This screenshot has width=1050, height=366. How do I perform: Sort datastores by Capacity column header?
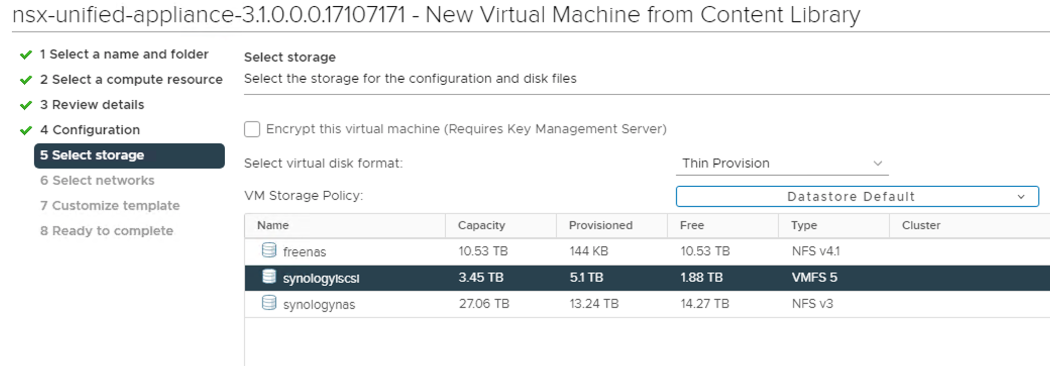point(500,225)
